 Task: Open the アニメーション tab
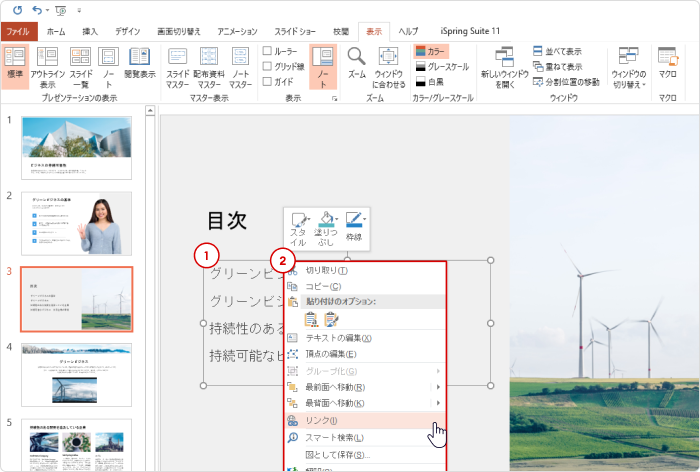coord(237,32)
